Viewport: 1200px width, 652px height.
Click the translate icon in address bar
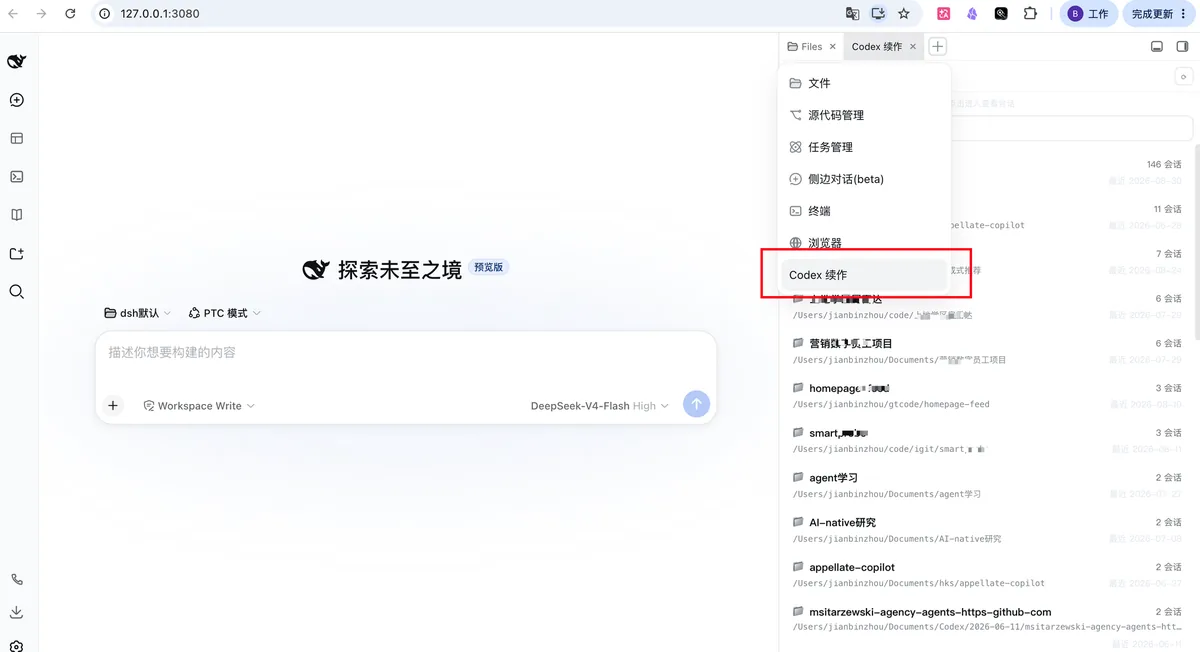(852, 14)
